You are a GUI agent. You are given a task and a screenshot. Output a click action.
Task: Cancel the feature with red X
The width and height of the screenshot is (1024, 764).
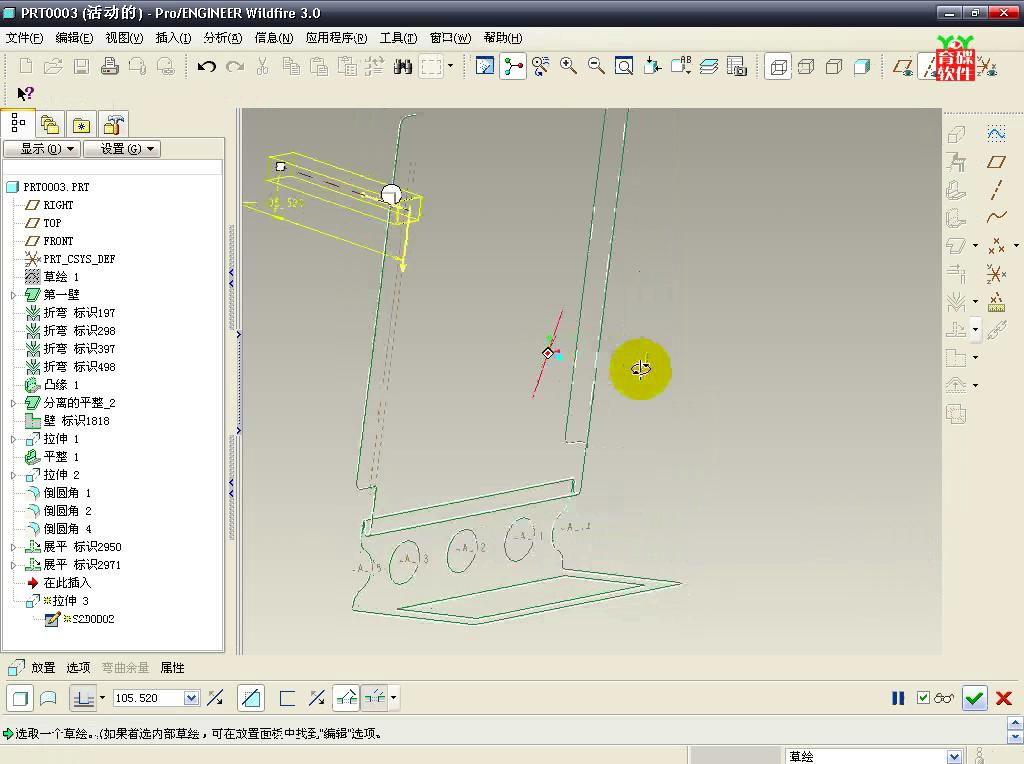click(x=1004, y=698)
